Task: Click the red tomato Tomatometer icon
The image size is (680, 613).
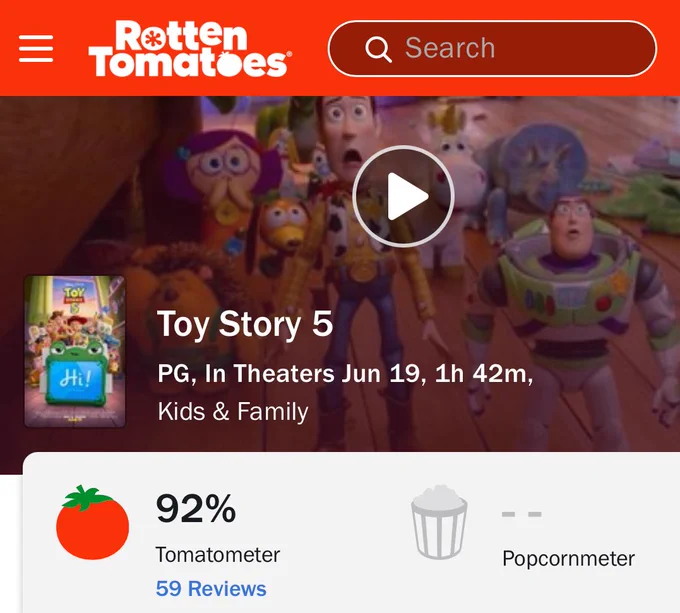Action: tap(92, 522)
